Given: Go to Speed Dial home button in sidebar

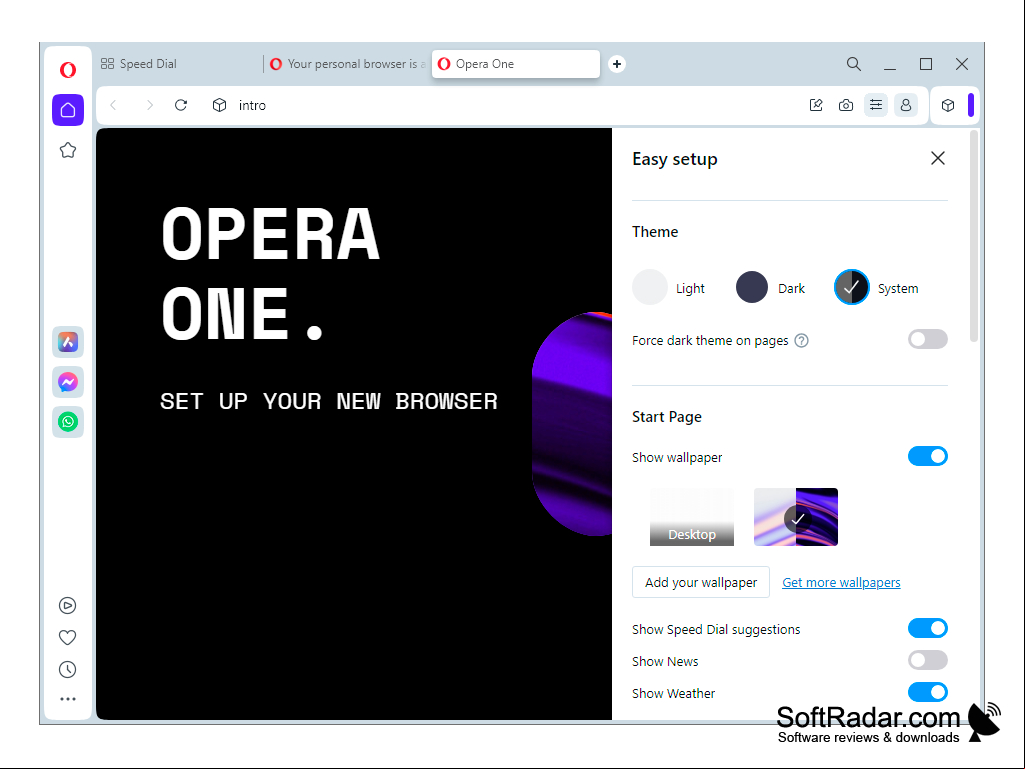Looking at the screenshot, I should 68,110.
